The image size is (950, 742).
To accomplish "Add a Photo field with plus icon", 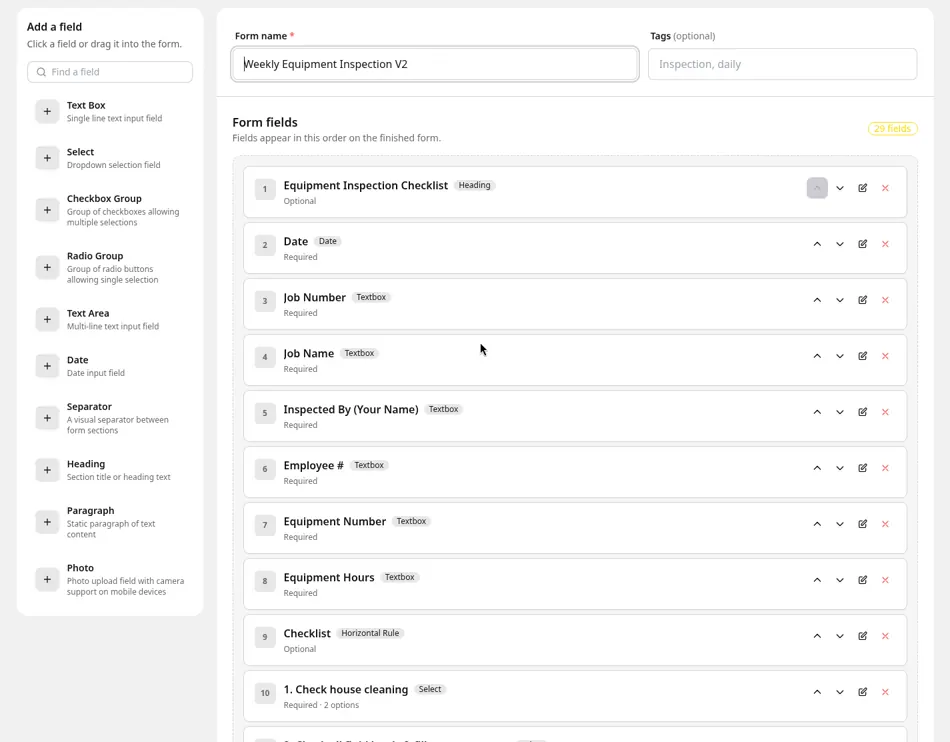I will (x=47, y=579).
